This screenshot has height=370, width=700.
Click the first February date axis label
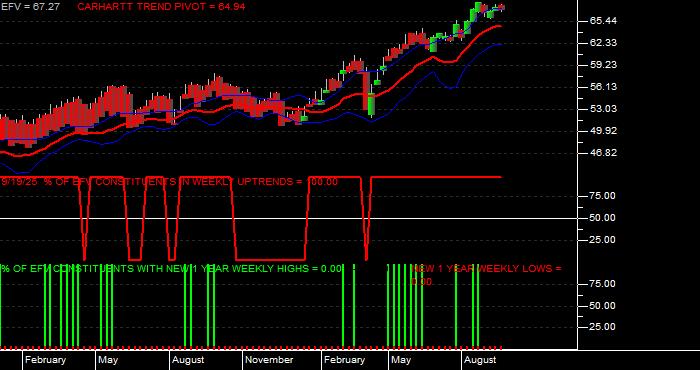tap(45, 360)
